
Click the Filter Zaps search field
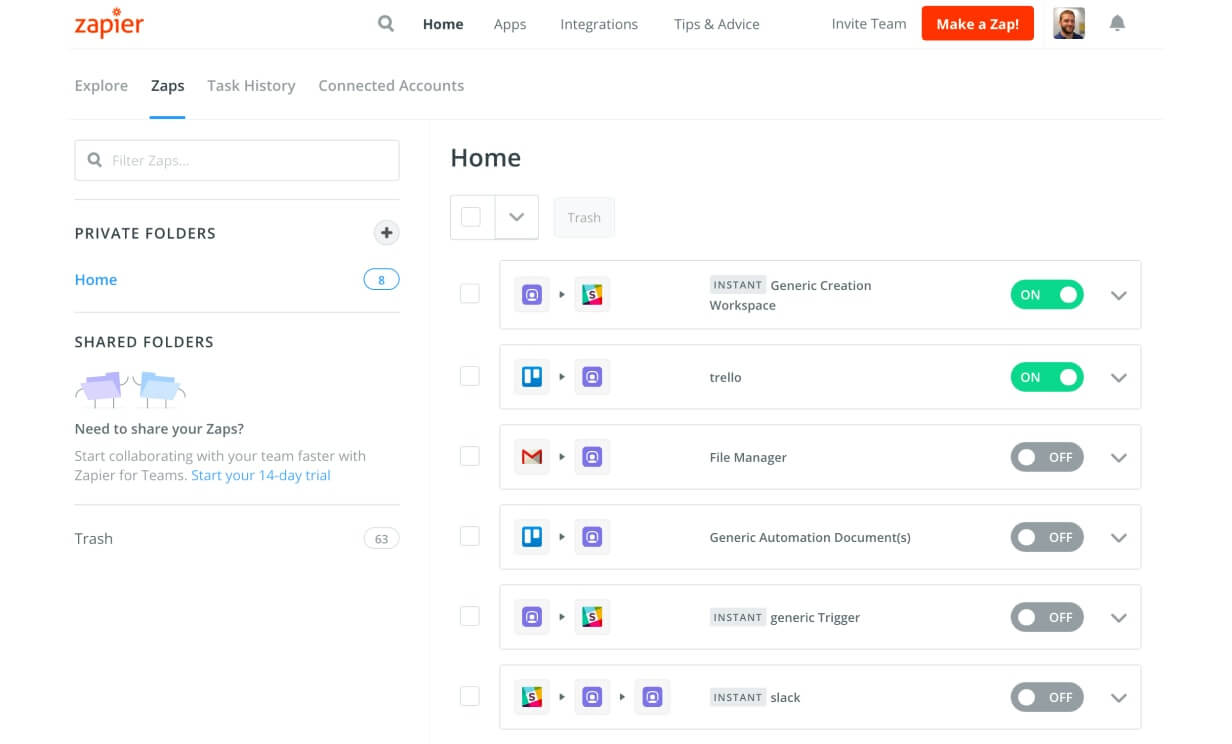point(237,160)
